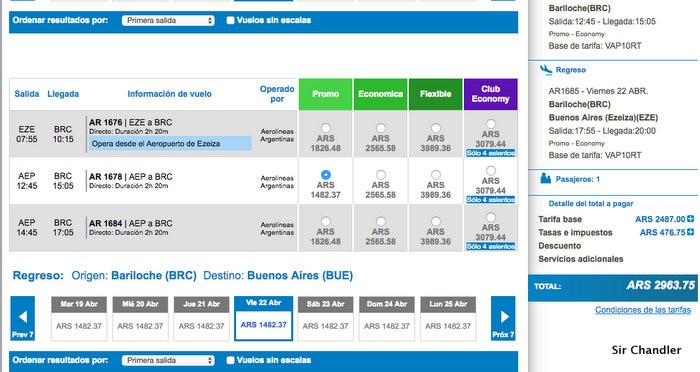Click Sólo 4 asientos badge for AR 1684

491,247
